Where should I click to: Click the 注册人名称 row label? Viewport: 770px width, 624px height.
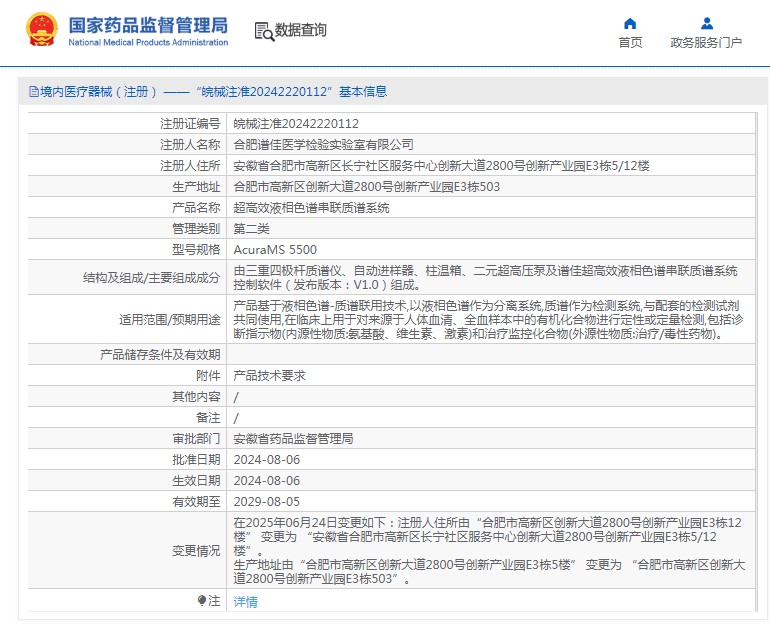click(190, 145)
